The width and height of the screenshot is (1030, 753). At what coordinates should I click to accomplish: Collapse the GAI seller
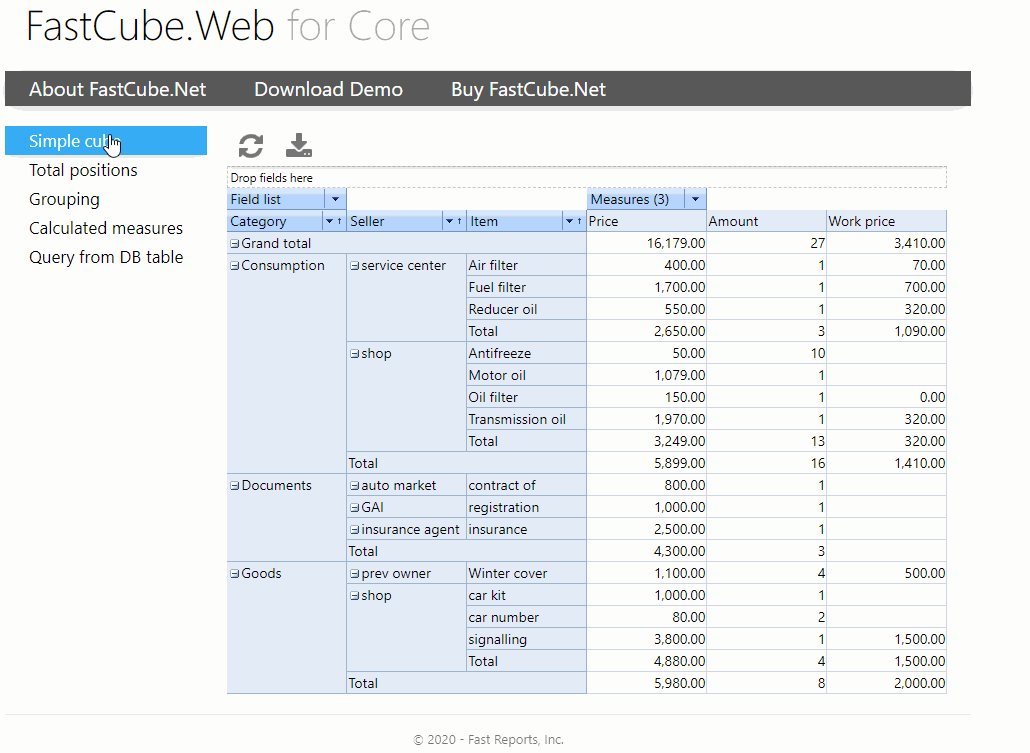point(355,508)
